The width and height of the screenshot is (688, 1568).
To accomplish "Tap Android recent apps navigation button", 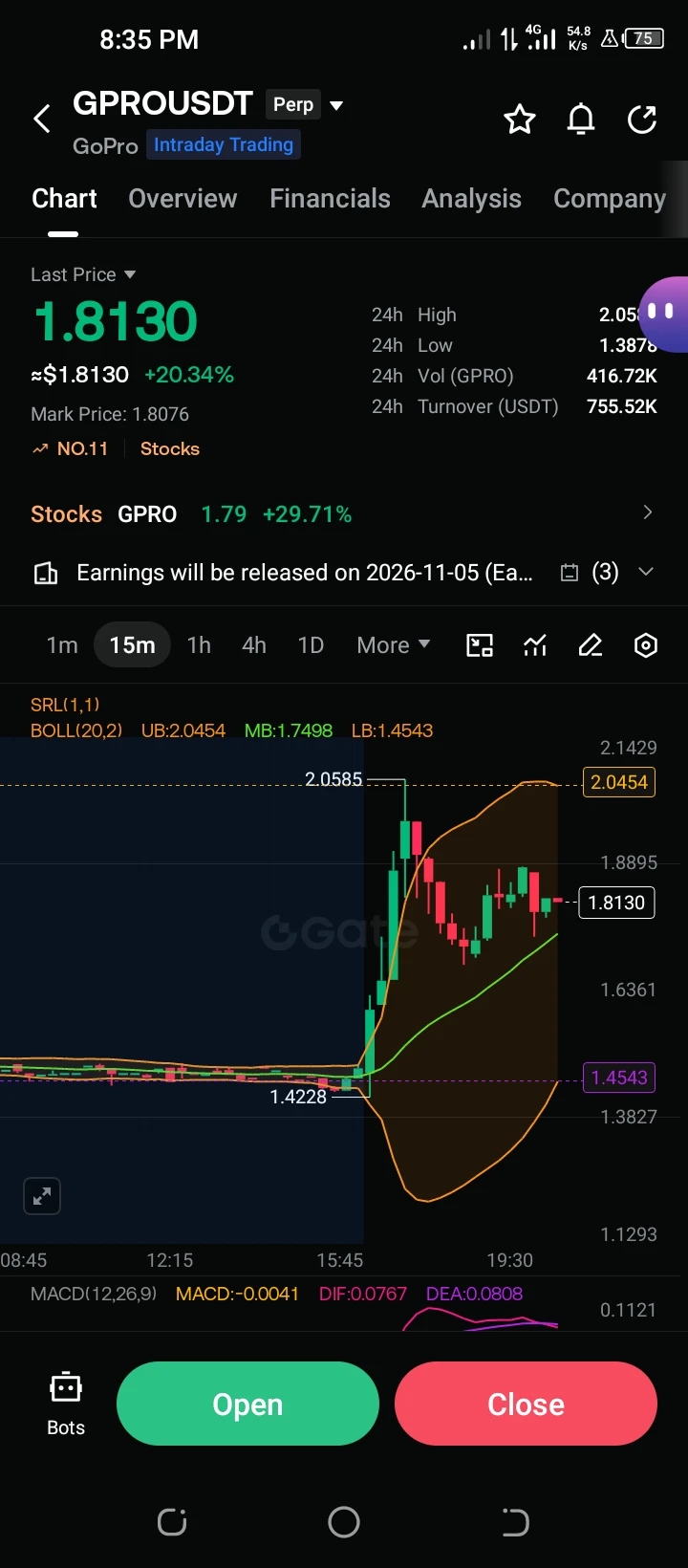I will 172,1521.
